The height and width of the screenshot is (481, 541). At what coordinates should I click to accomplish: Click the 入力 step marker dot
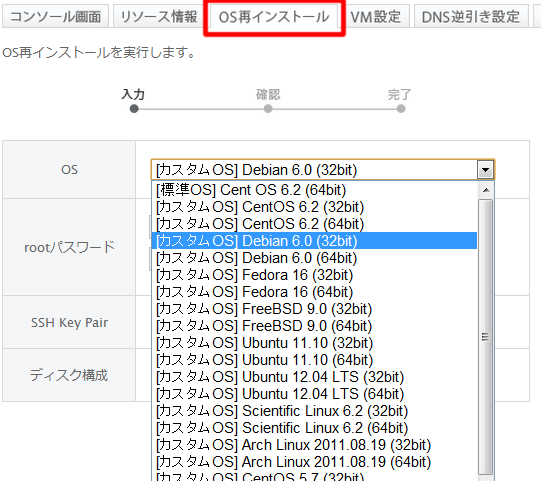(134, 109)
